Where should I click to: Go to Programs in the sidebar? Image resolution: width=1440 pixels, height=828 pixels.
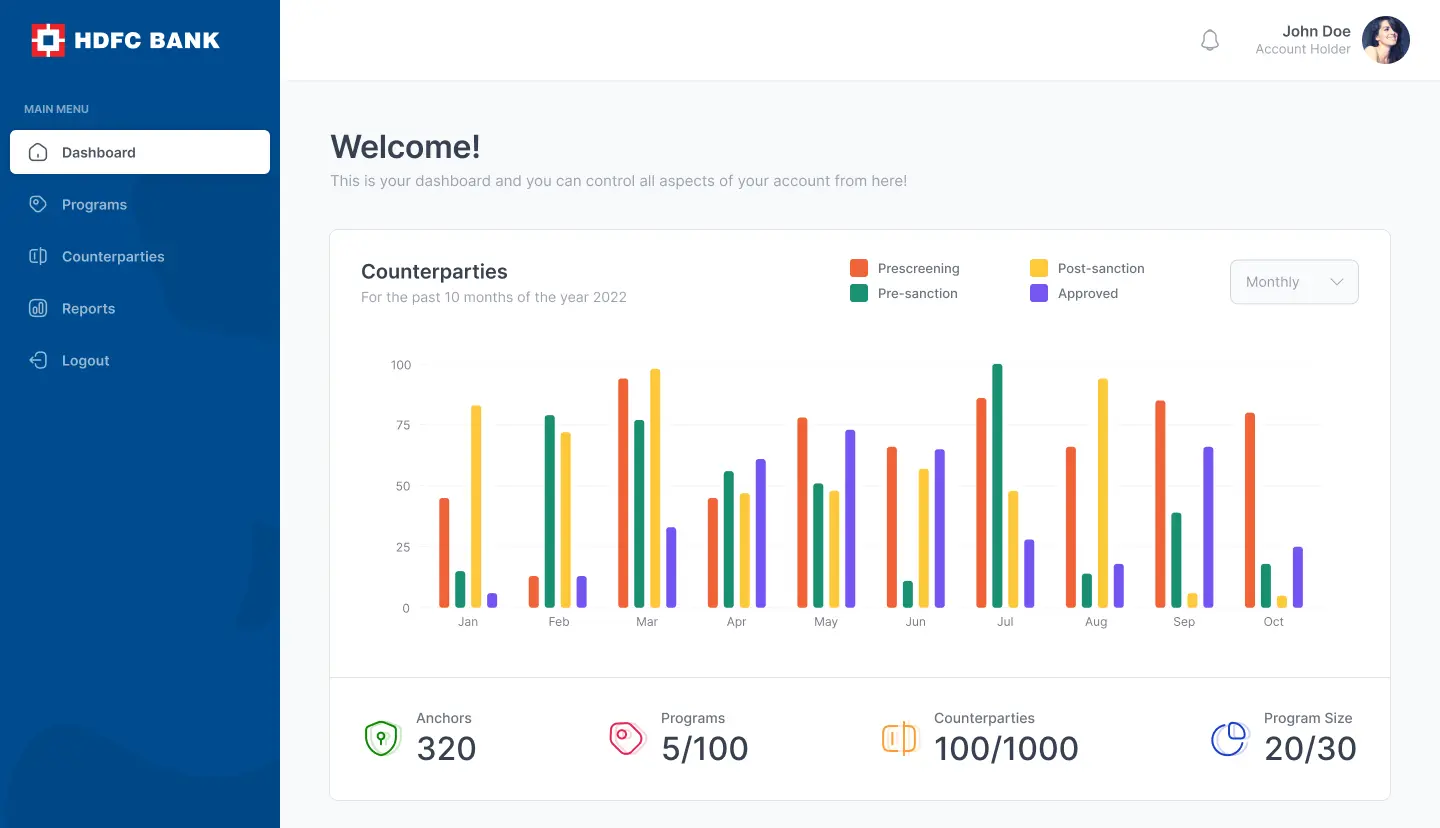[x=94, y=204]
